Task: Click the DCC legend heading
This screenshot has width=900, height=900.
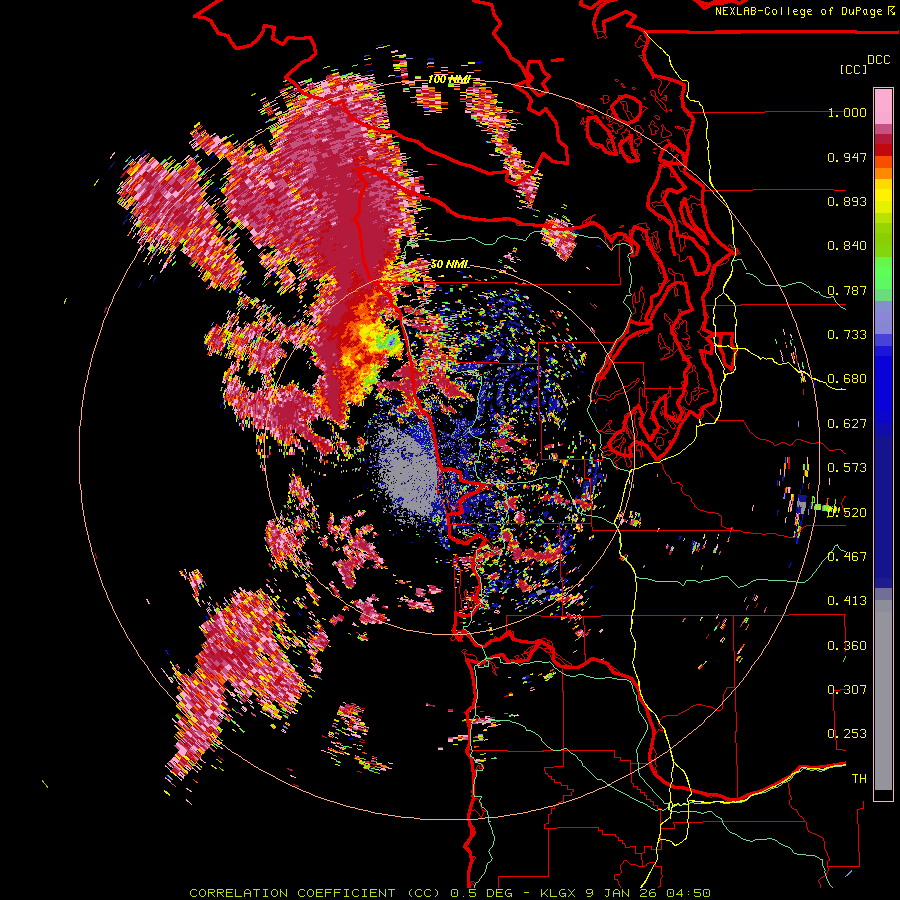Action: [x=879, y=60]
